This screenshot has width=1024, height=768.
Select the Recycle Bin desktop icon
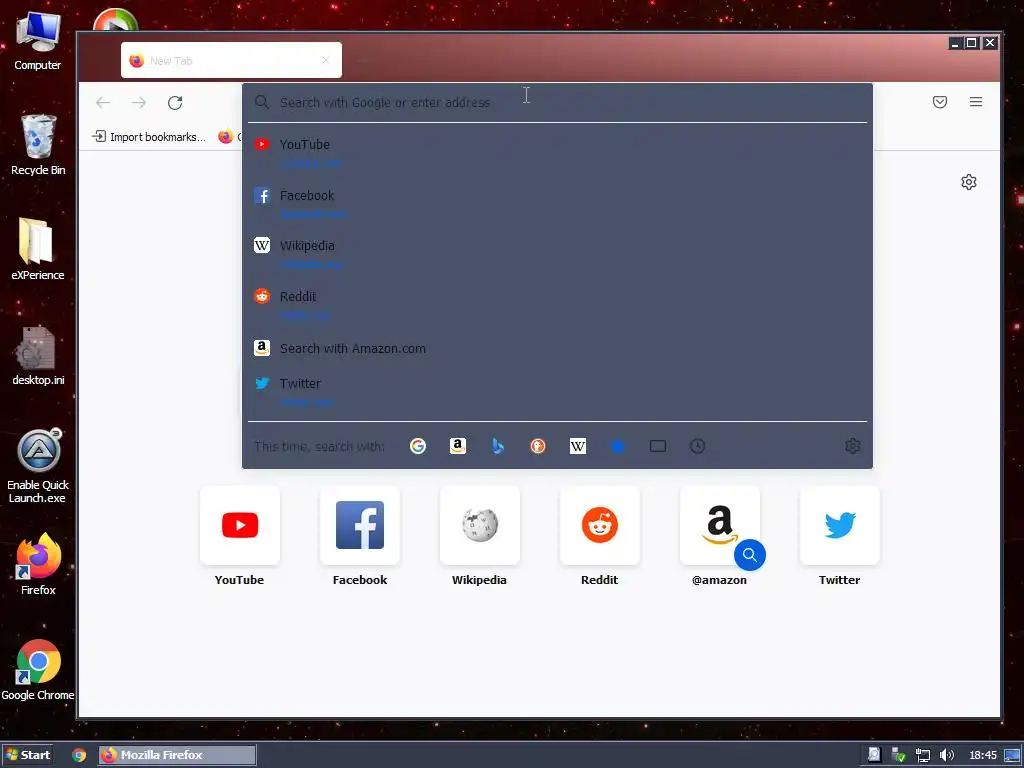38,145
